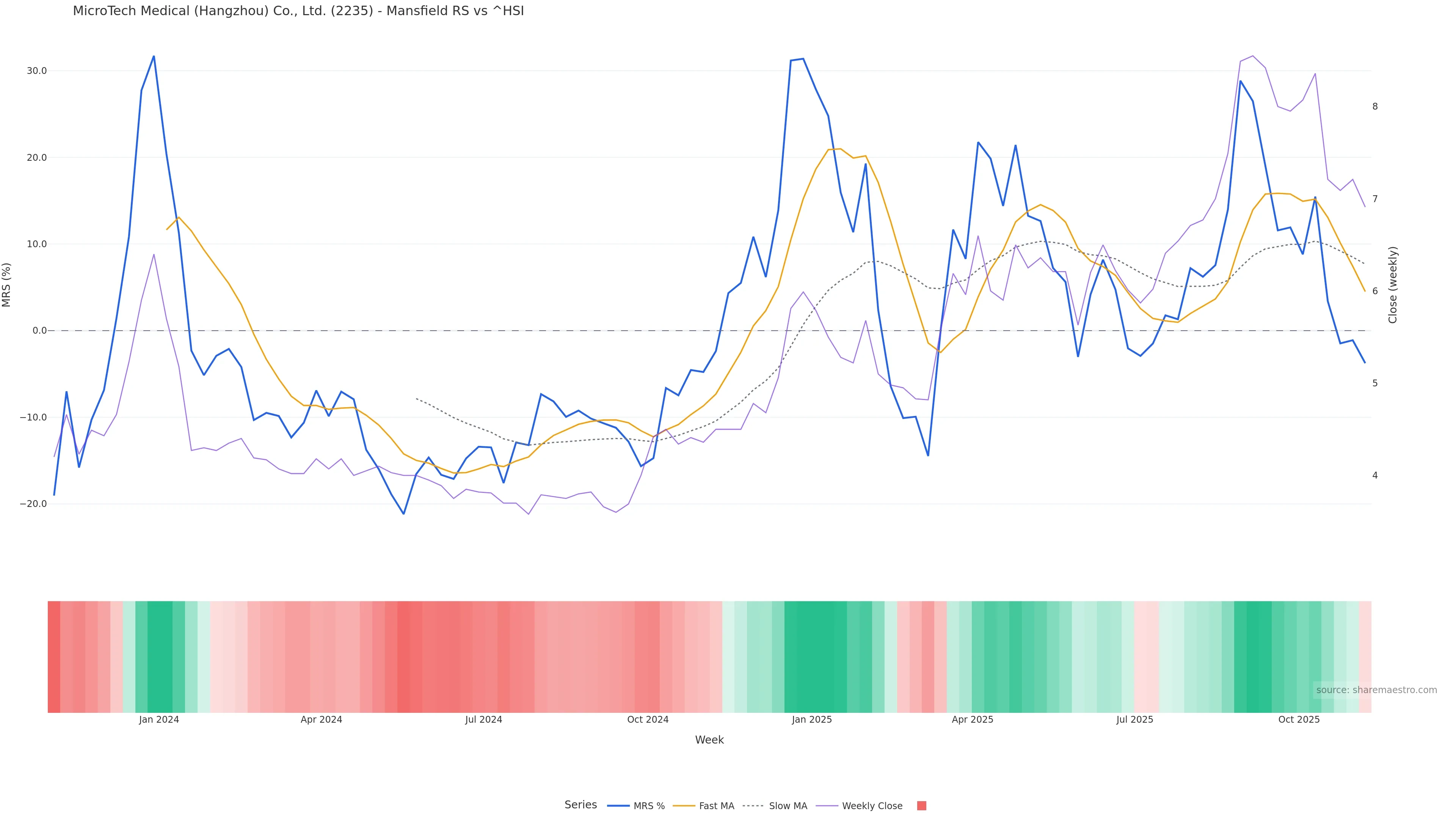Click the Close (weekly) right axis title

point(1393,285)
